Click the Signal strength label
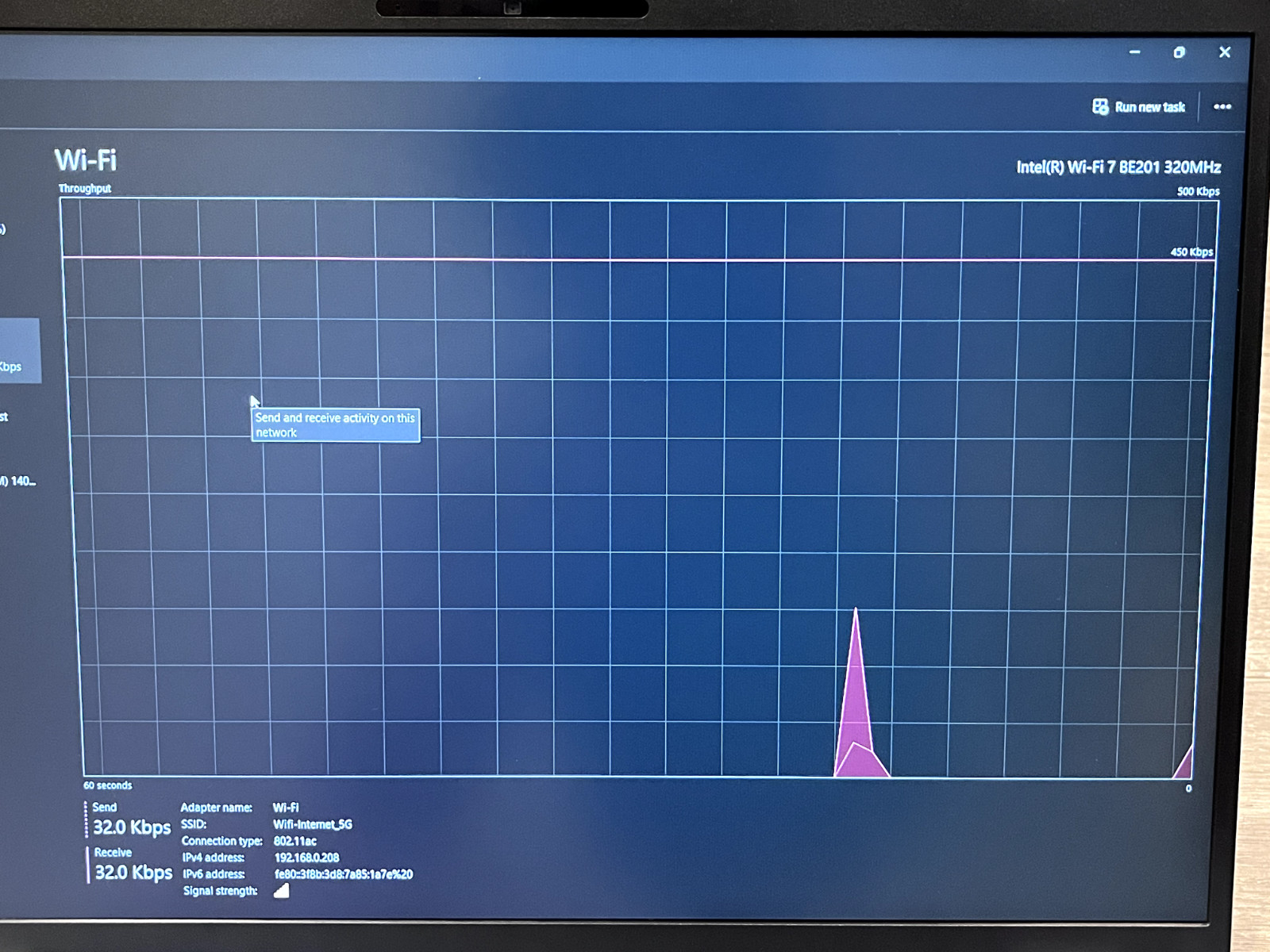Screen dimensions: 1270x952 click(x=221, y=891)
